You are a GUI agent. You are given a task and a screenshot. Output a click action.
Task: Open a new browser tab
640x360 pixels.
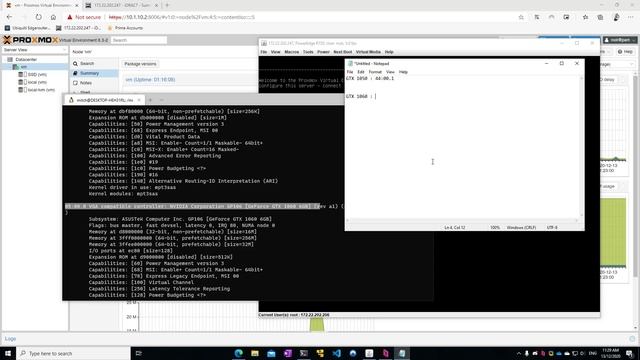click(x=167, y=5)
